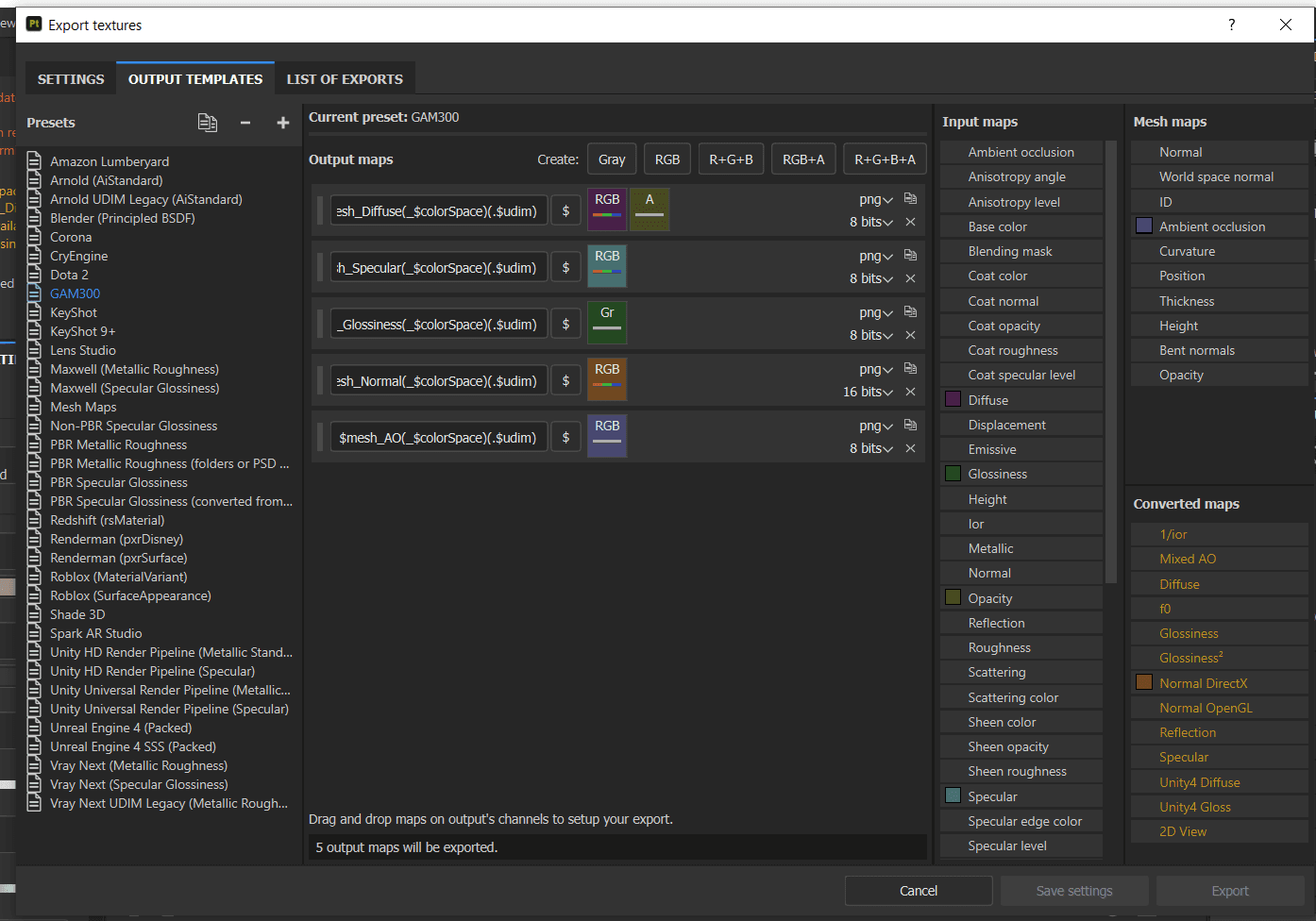Open AO row 8 bits dropdown
Screen dimensions: 1316x921
point(871,448)
